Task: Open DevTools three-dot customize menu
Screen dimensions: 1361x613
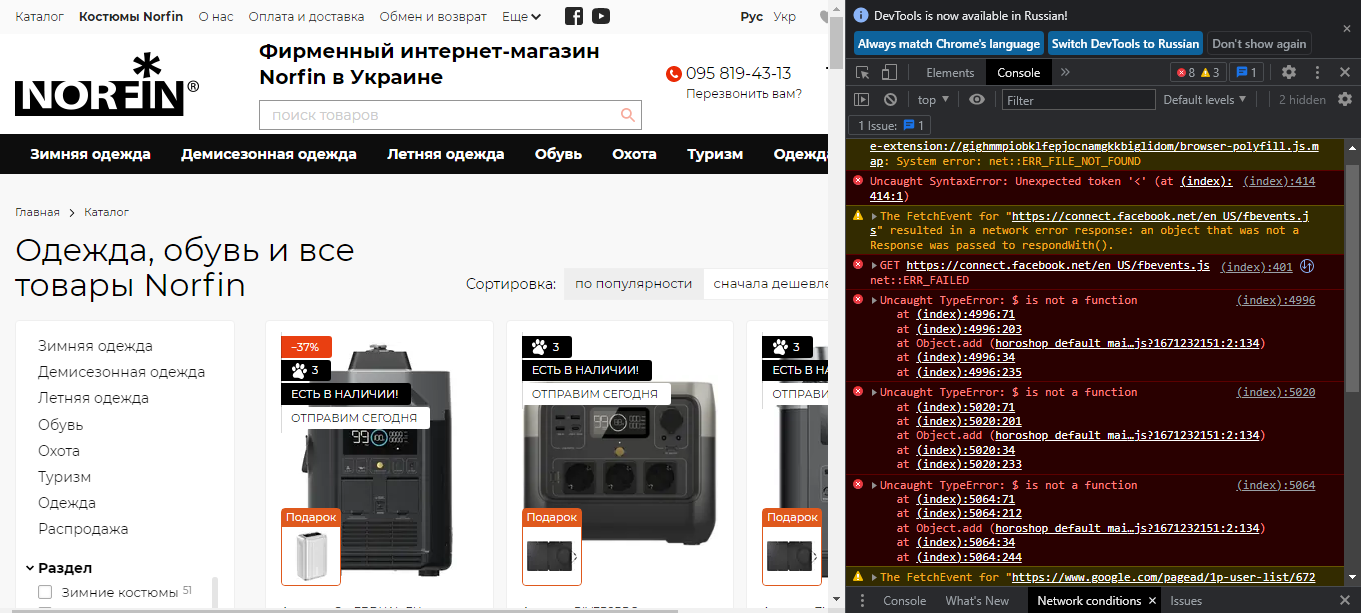Action: click(1318, 72)
